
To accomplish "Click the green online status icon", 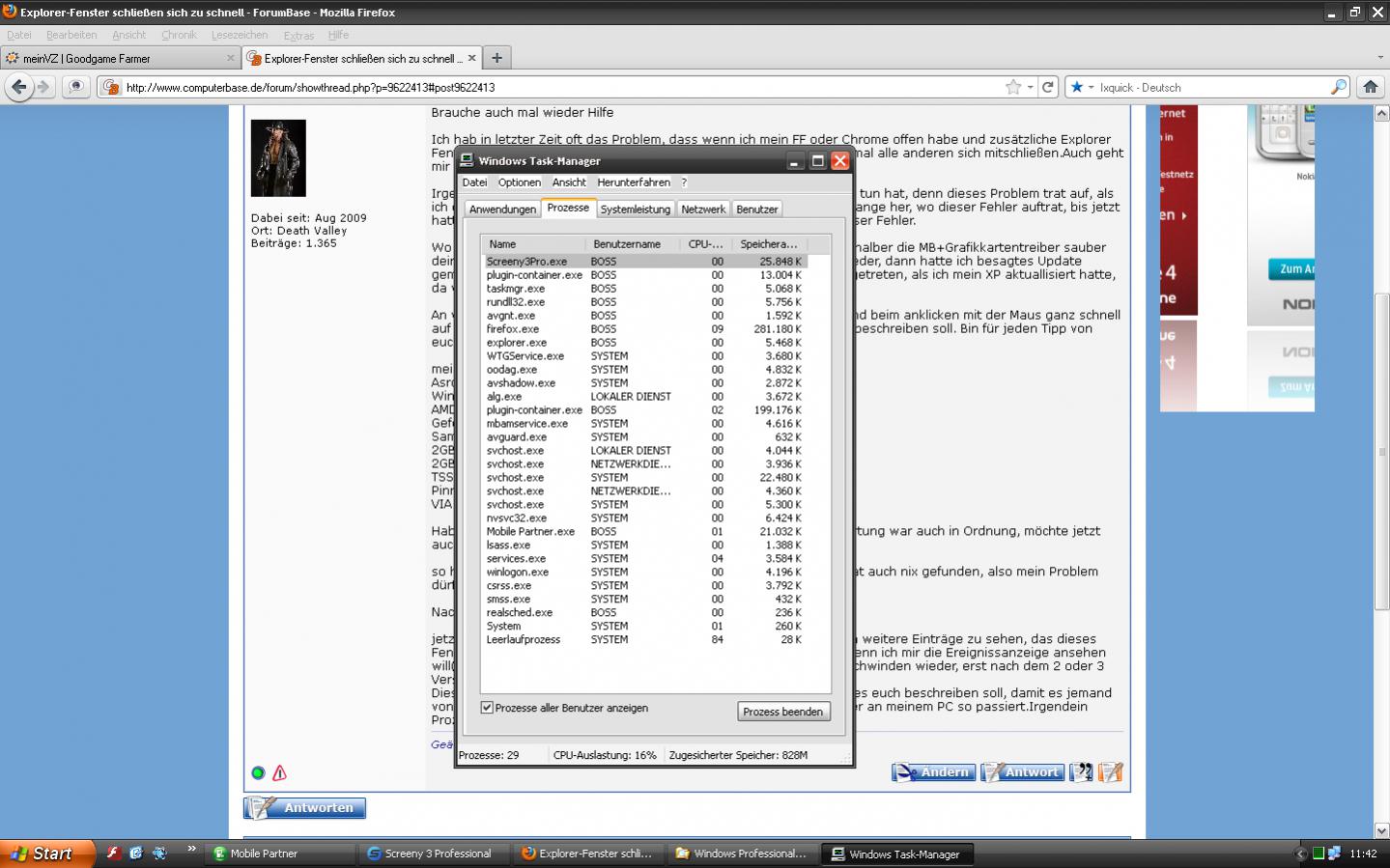I will [x=258, y=772].
